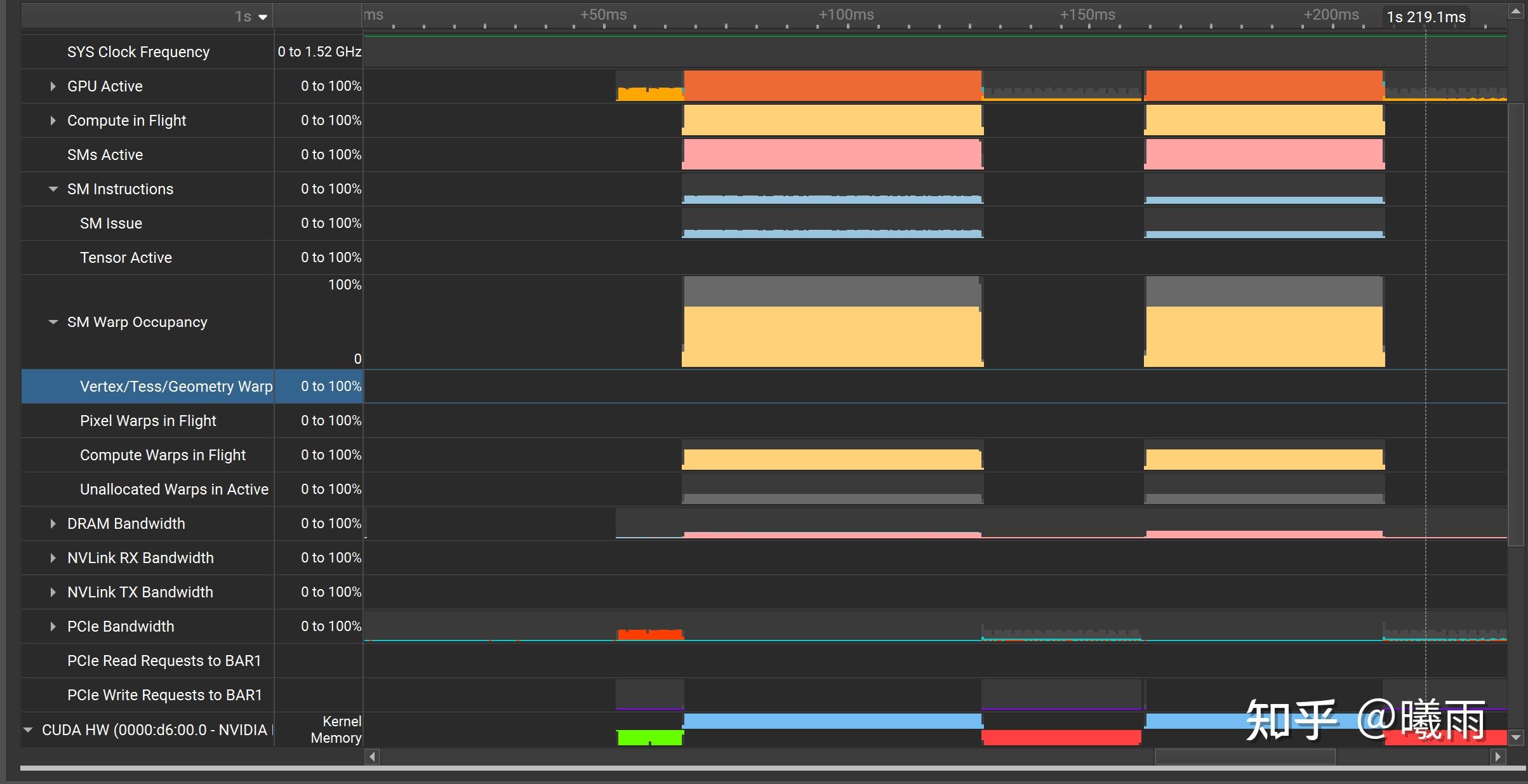Select the Vertex/Tess/Geometry Warp row

tap(176, 387)
